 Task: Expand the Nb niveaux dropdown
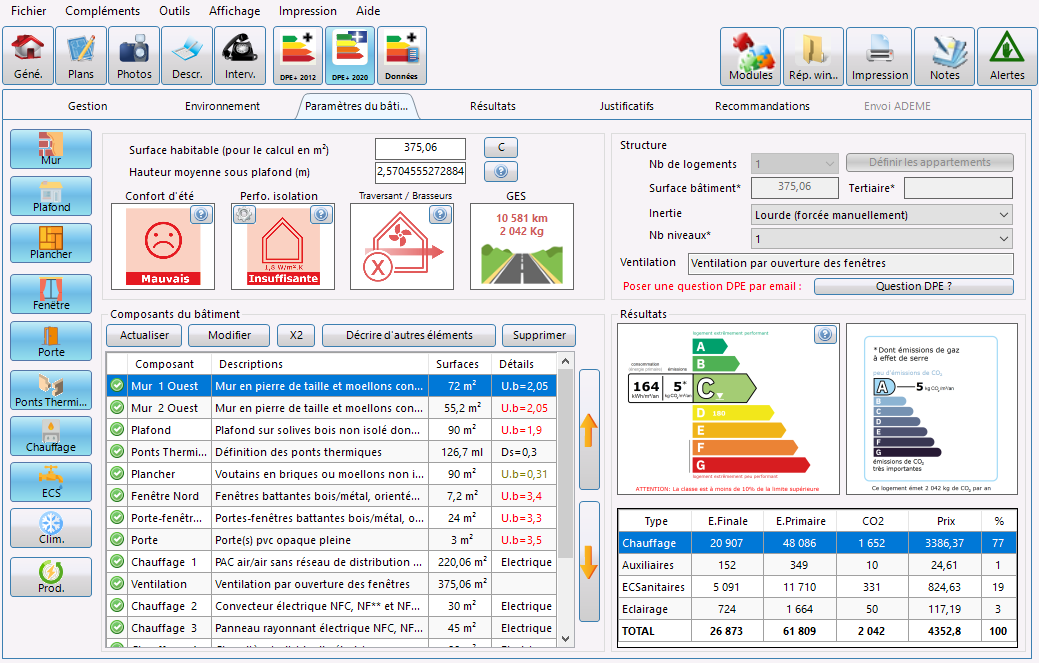tap(881, 238)
